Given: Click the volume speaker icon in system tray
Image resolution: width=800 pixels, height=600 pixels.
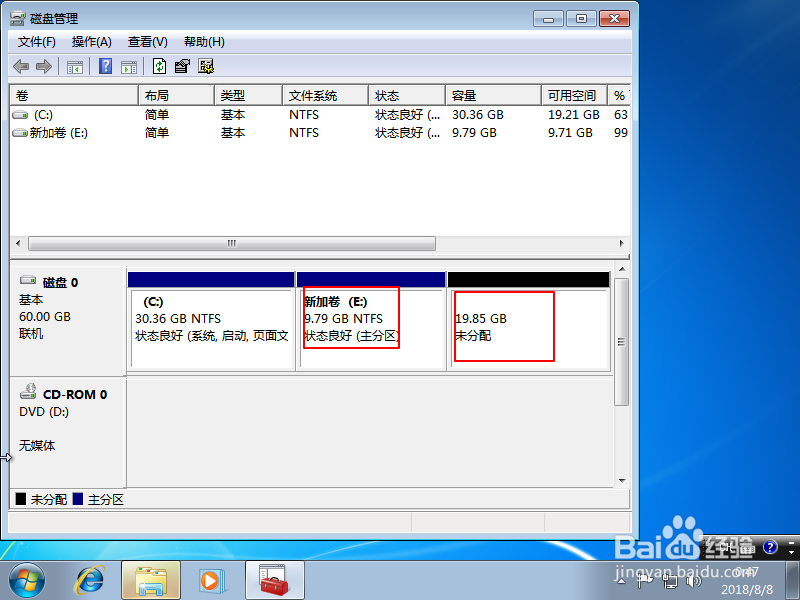Looking at the screenshot, I should point(693,581).
